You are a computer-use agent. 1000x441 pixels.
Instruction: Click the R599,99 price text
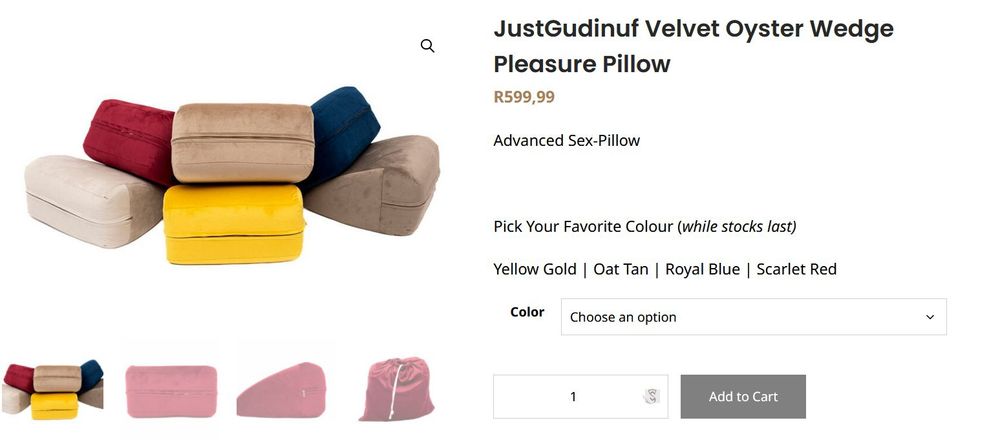[524, 97]
